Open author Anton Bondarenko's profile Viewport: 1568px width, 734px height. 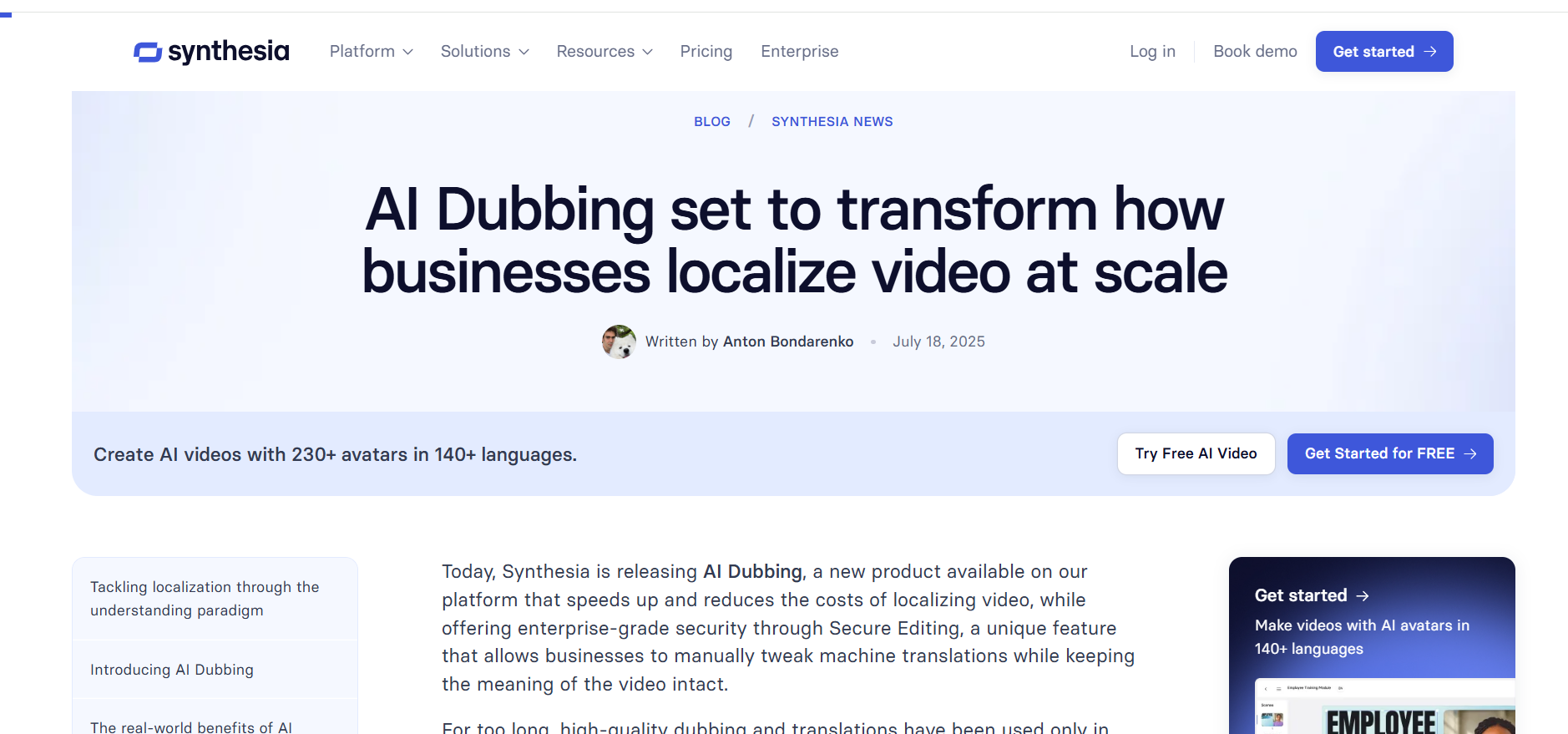click(x=788, y=342)
